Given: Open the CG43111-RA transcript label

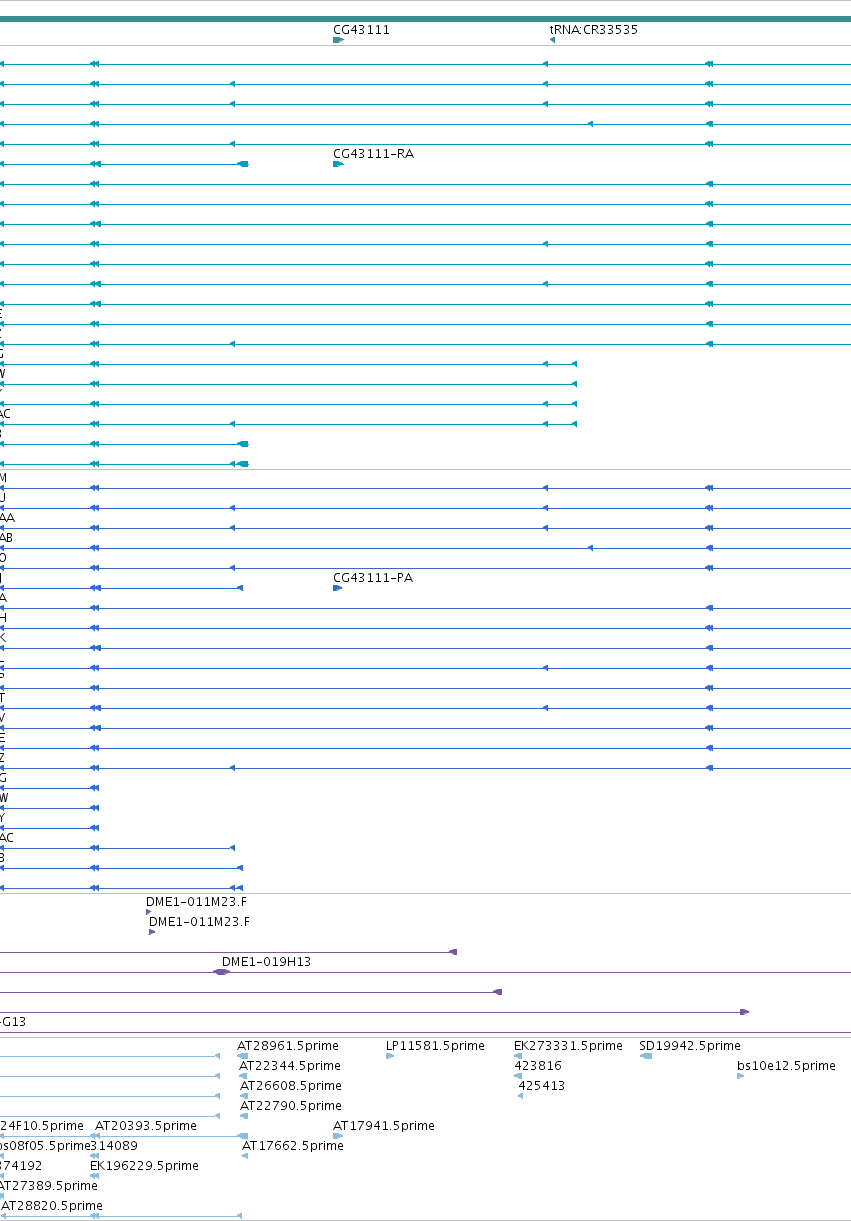Looking at the screenshot, I should 373,154.
